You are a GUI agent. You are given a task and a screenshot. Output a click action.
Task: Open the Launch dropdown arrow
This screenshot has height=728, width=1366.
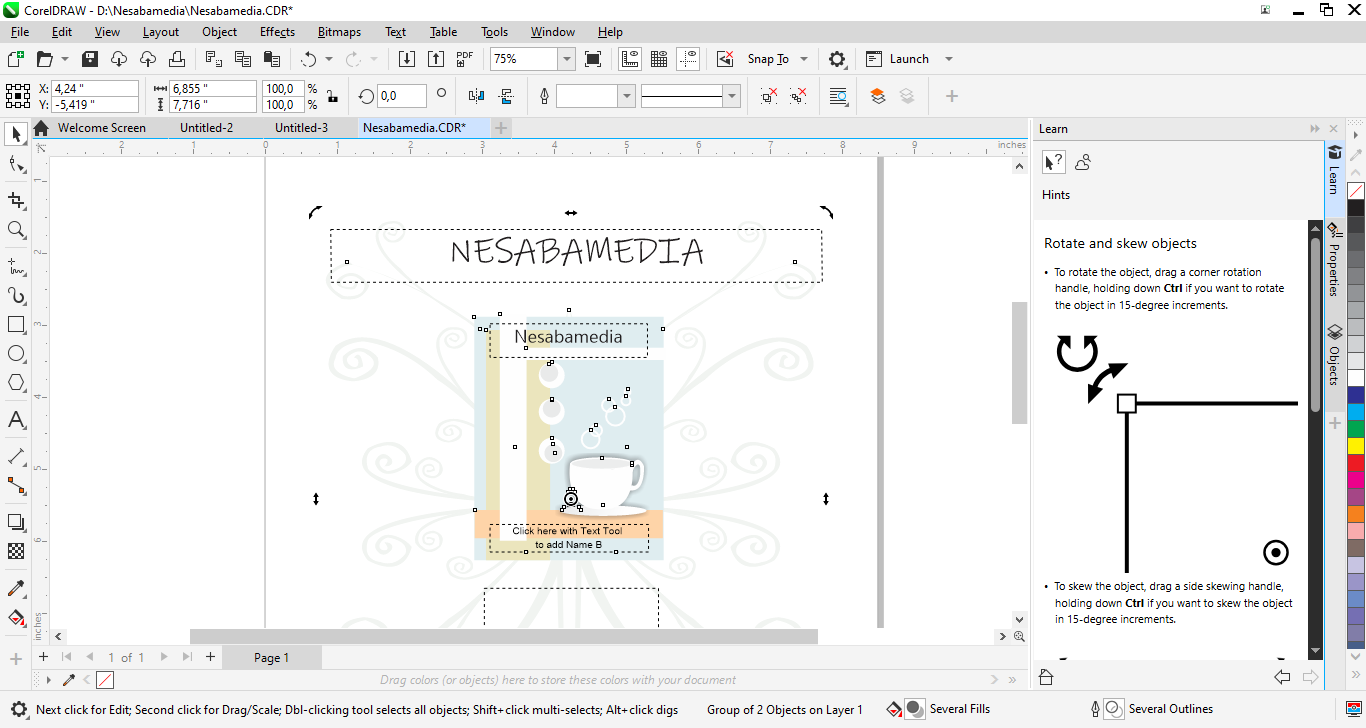pos(949,59)
